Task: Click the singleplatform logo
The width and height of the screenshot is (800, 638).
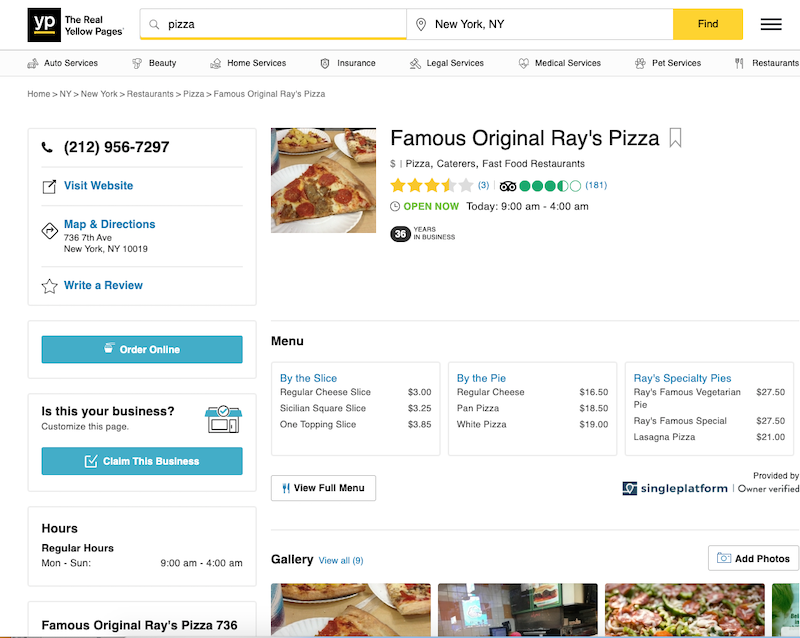Action: 675,488
